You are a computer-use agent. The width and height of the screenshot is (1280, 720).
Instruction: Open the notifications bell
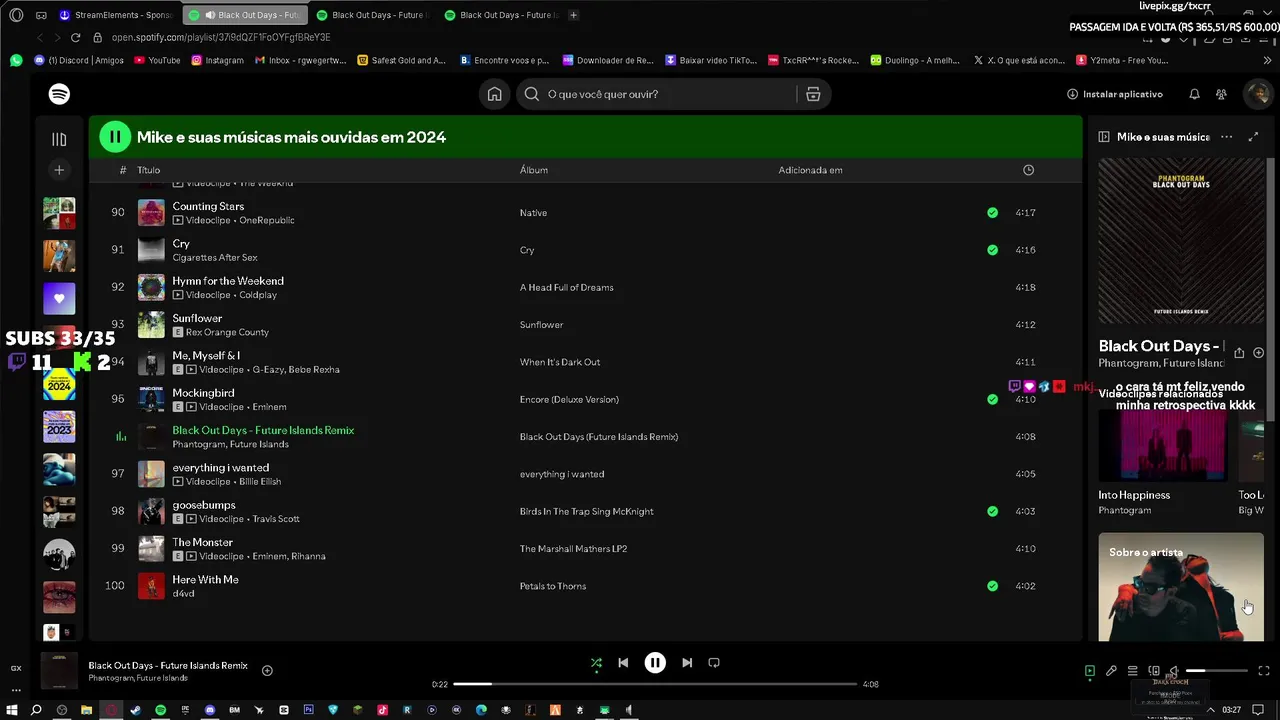click(x=1194, y=94)
